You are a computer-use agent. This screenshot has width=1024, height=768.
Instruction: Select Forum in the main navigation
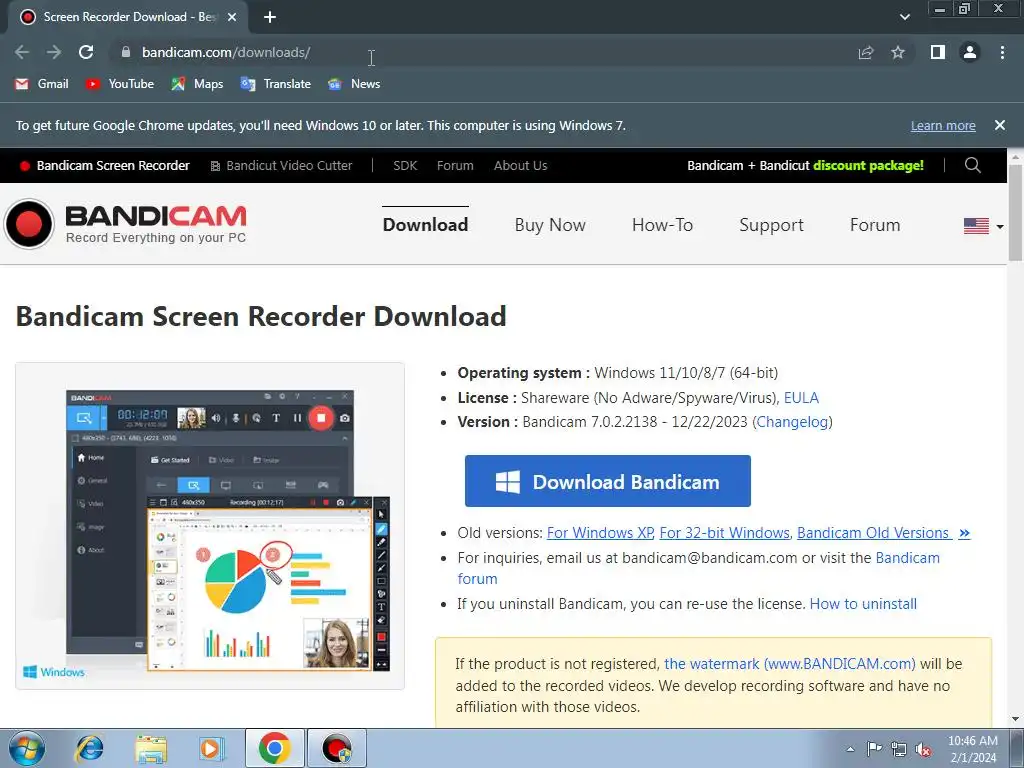click(x=875, y=225)
